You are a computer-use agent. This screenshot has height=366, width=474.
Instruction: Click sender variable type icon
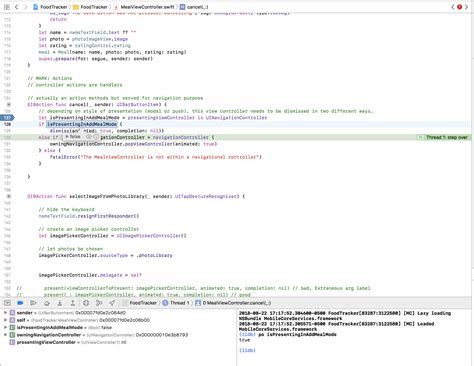[x=12, y=313]
